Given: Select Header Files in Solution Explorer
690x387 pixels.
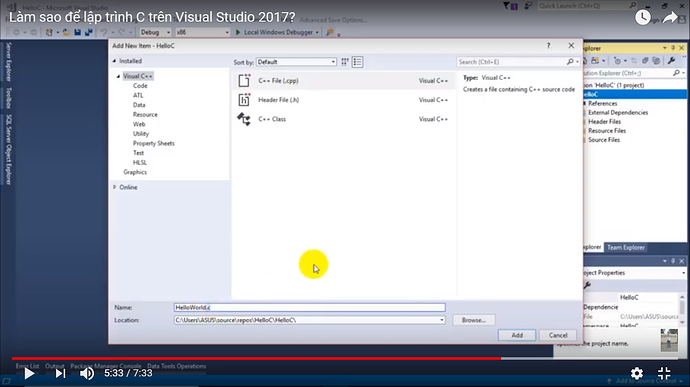Looking at the screenshot, I should coord(604,122).
